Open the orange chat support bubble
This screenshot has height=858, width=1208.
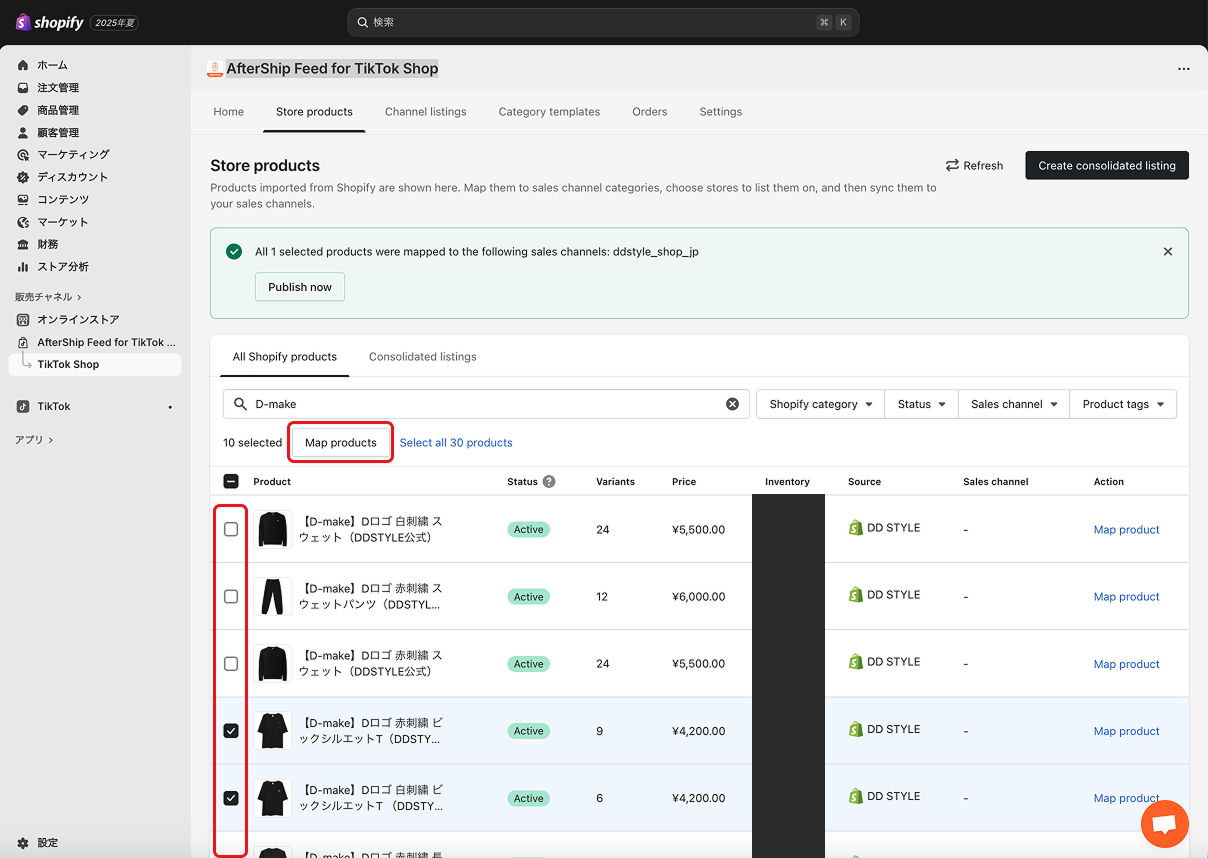pos(1164,824)
